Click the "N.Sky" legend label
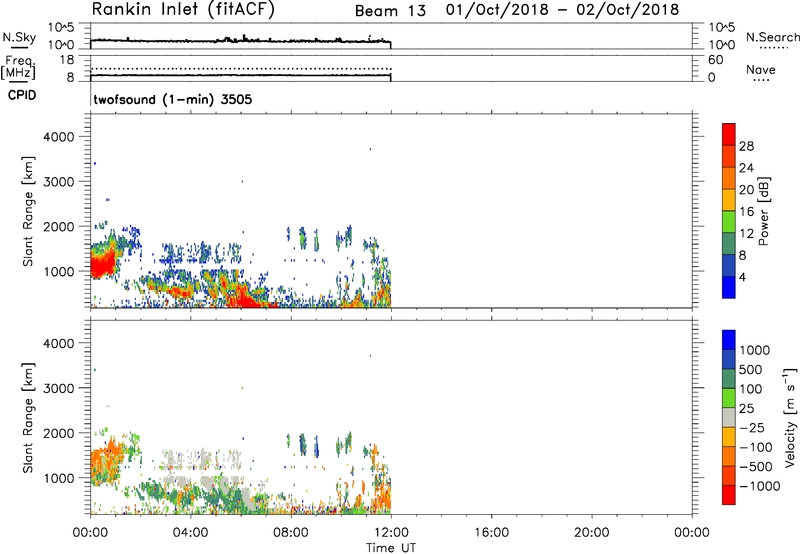 coord(19,37)
